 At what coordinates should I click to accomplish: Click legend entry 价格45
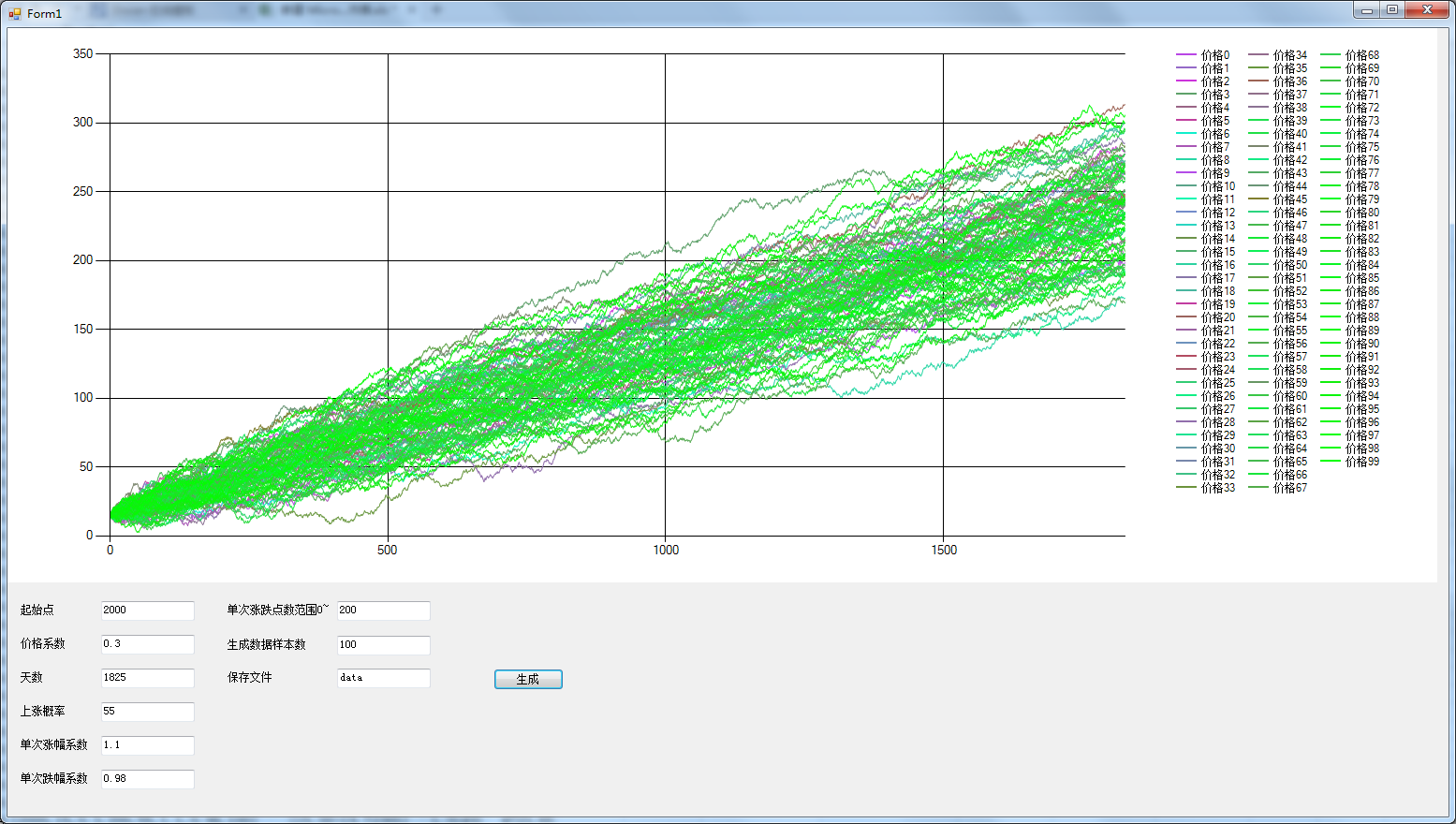coord(1278,199)
